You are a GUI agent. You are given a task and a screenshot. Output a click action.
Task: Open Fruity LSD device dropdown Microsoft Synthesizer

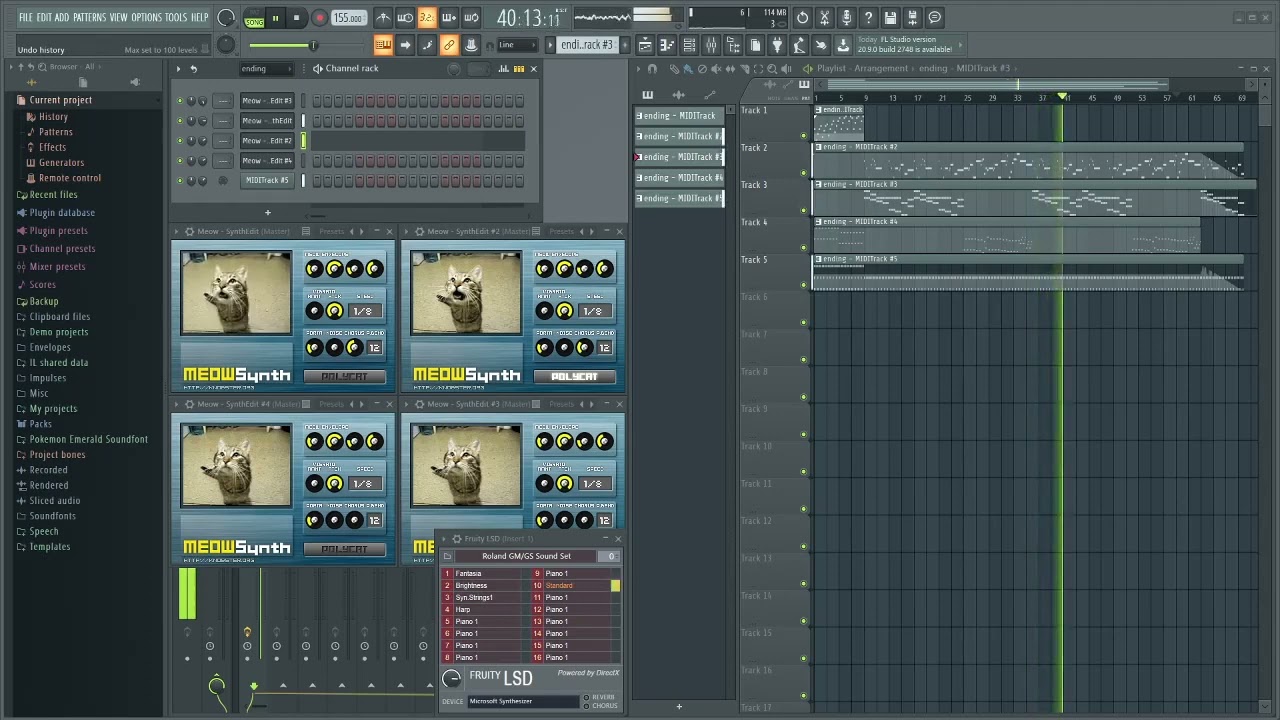(x=524, y=701)
